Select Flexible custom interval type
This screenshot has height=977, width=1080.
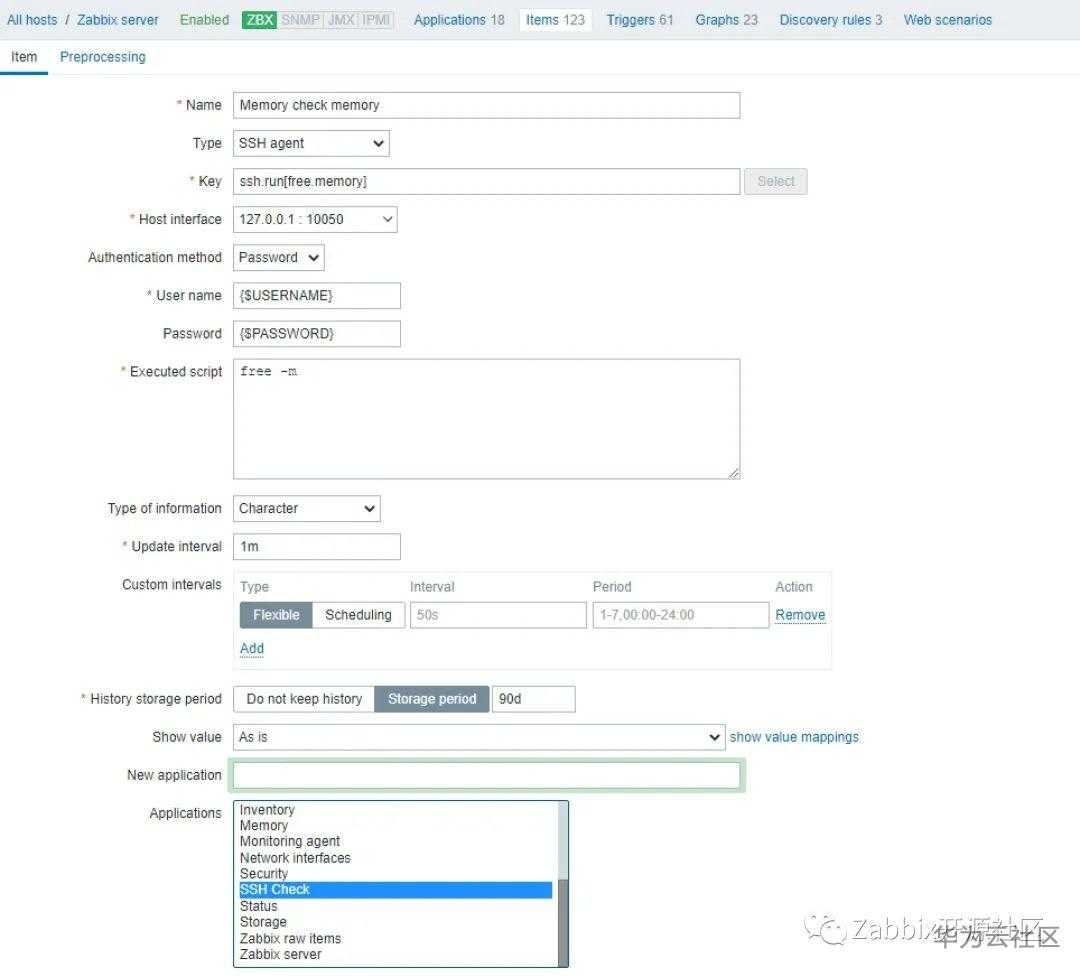point(276,615)
